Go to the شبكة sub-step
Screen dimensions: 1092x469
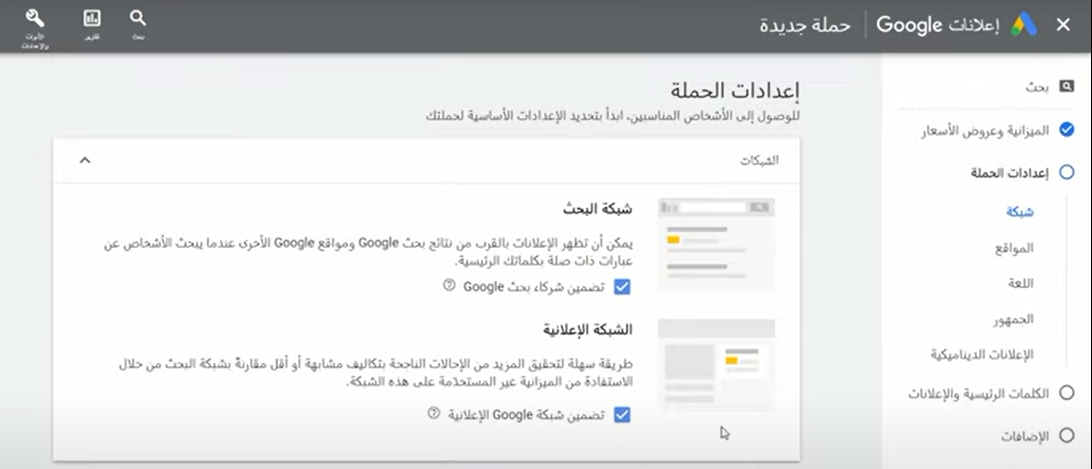point(1020,213)
